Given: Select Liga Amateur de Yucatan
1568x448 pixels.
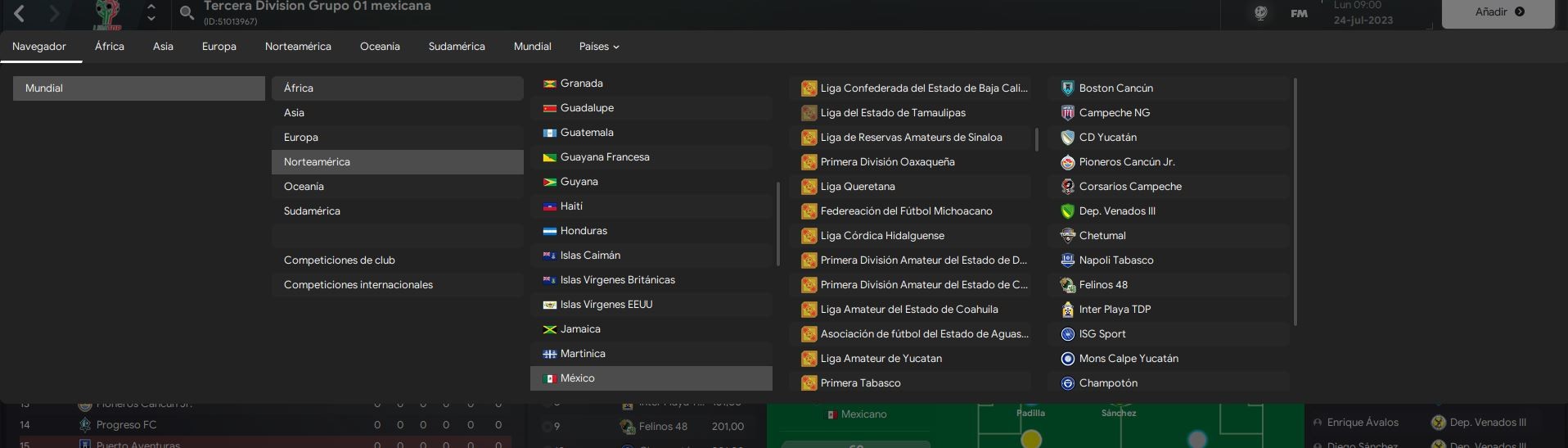Looking at the screenshot, I should pyautogui.click(x=881, y=359).
